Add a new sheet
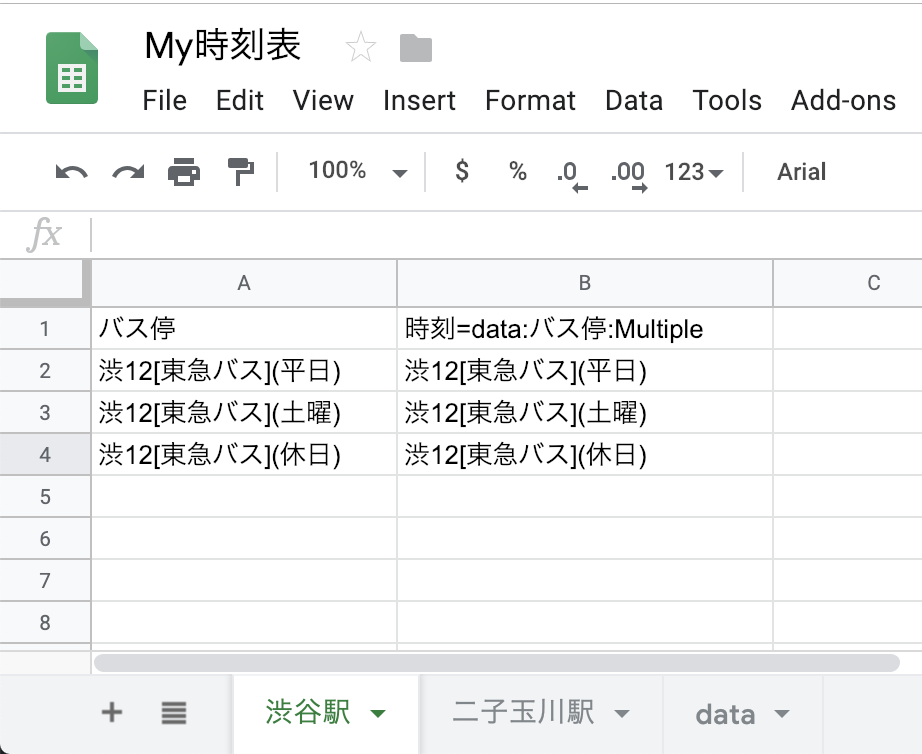This screenshot has width=922, height=754. click(112, 714)
